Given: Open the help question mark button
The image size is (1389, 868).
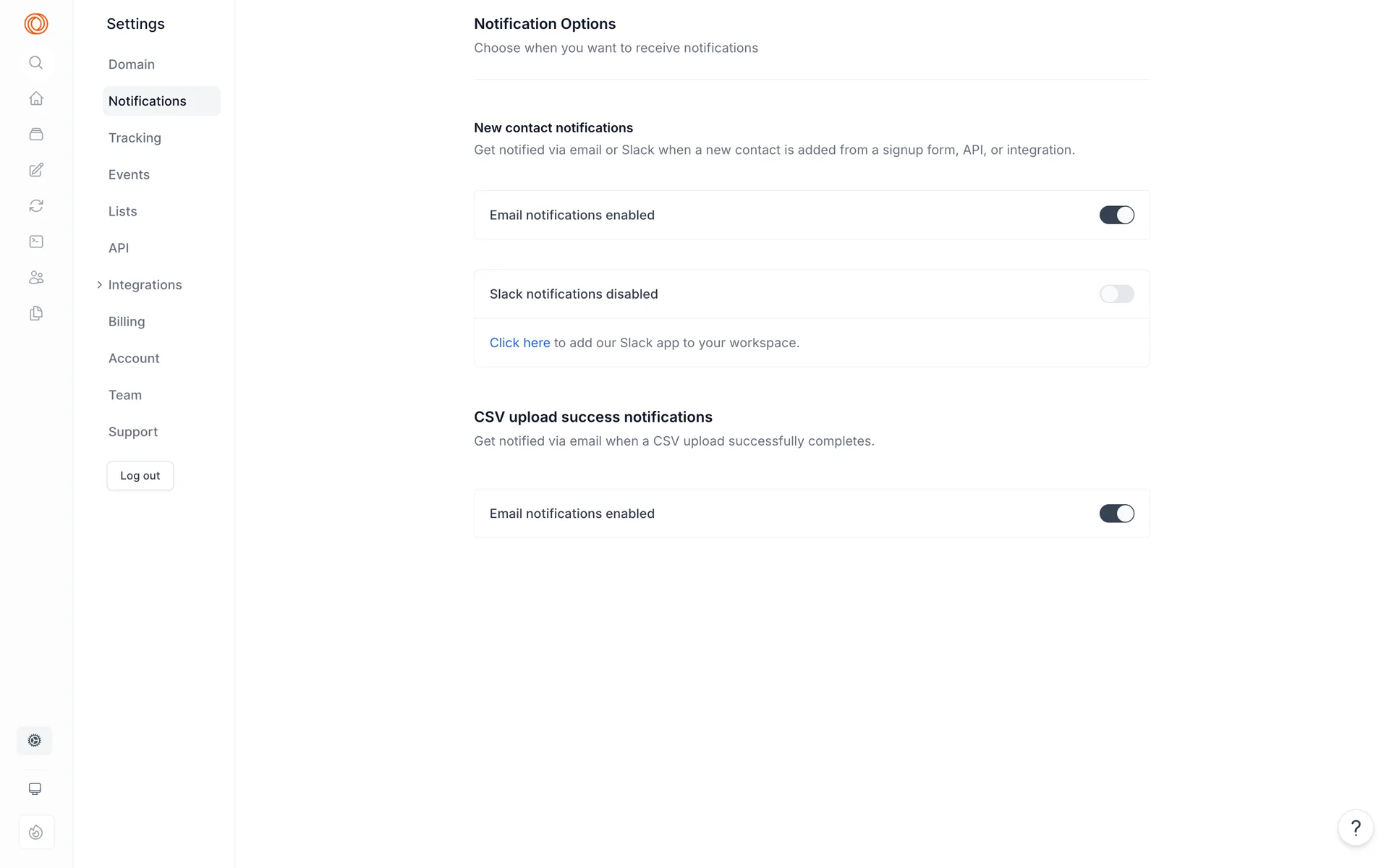Looking at the screenshot, I should click(1356, 827).
